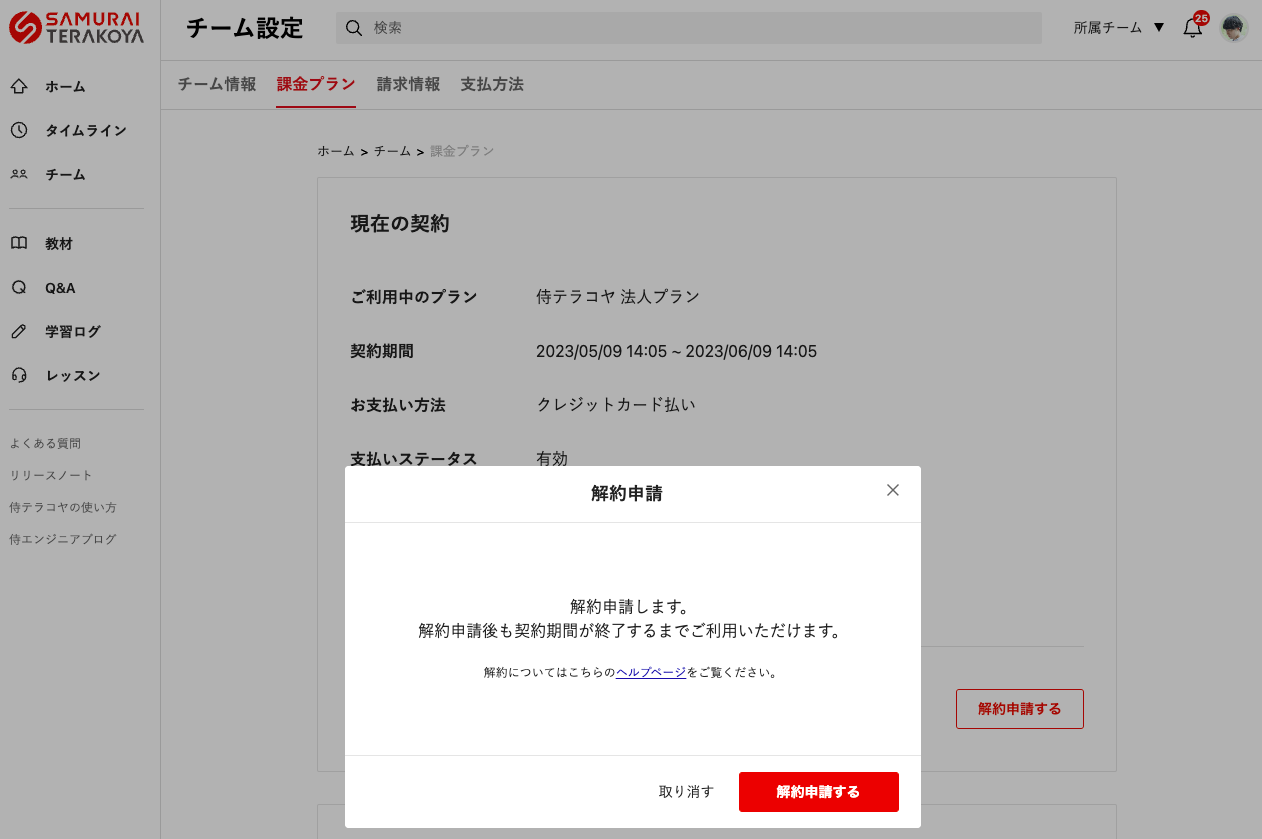1262x839 pixels.
Task: Click into the 検索 search field
Action: coord(700,28)
